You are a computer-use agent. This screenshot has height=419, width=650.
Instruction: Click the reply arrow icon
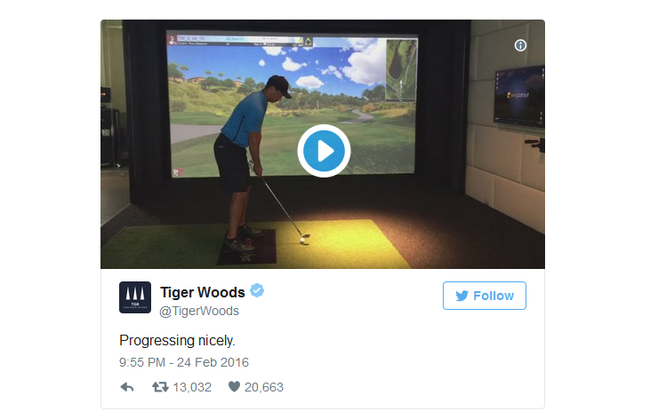[127, 387]
